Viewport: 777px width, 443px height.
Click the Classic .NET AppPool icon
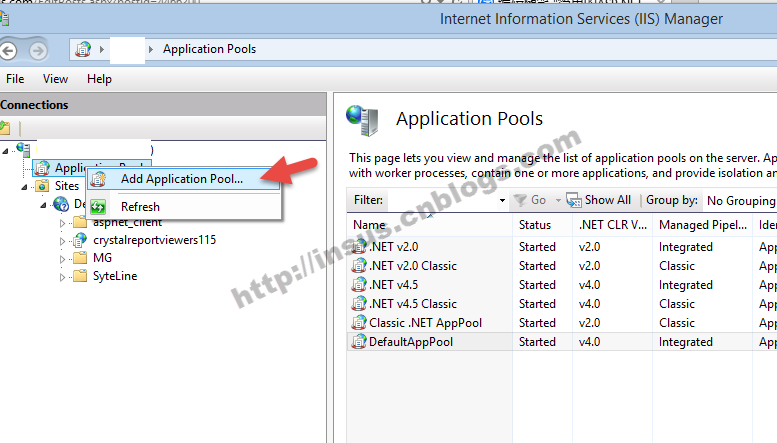[x=358, y=323]
